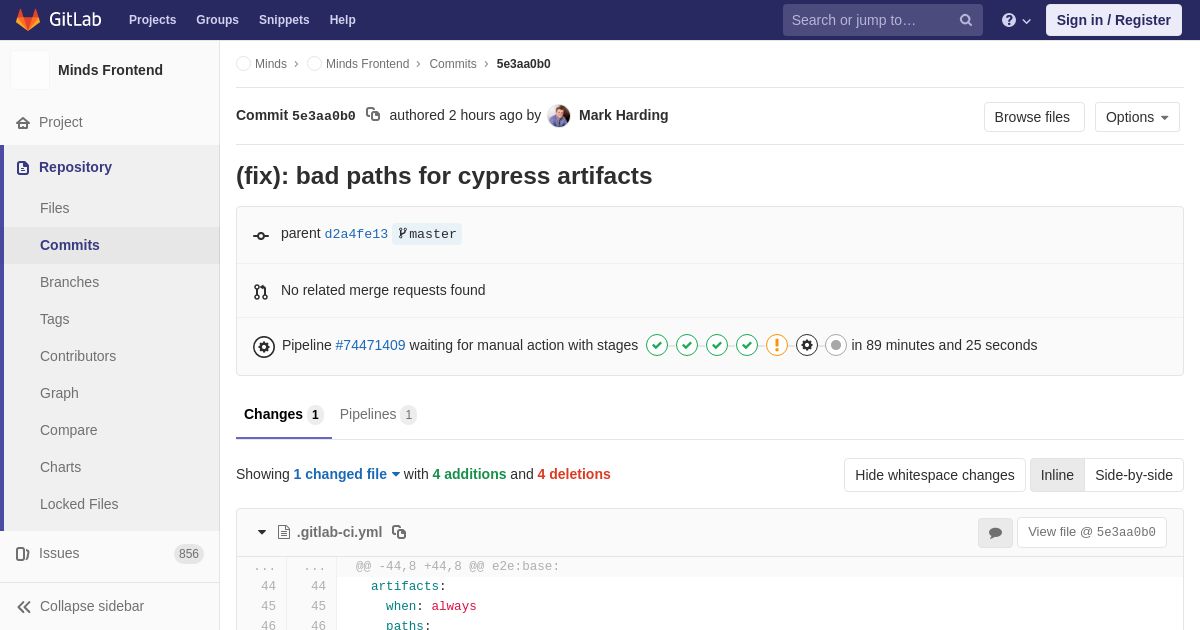The image size is (1200, 630).
Task: Click the Project home icon in sidebar
Action: pos(23,122)
